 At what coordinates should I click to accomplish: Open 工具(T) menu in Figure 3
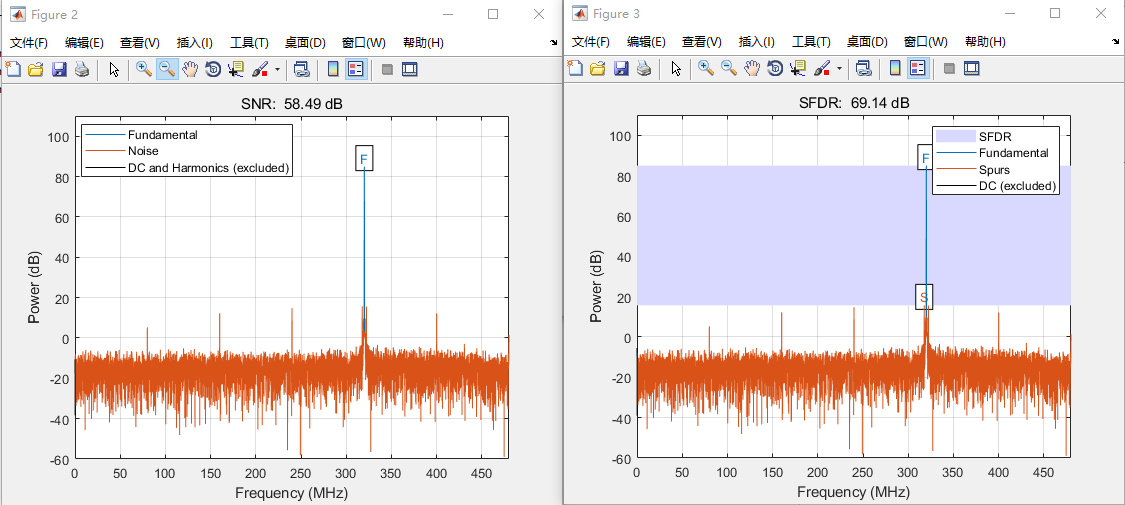[811, 42]
